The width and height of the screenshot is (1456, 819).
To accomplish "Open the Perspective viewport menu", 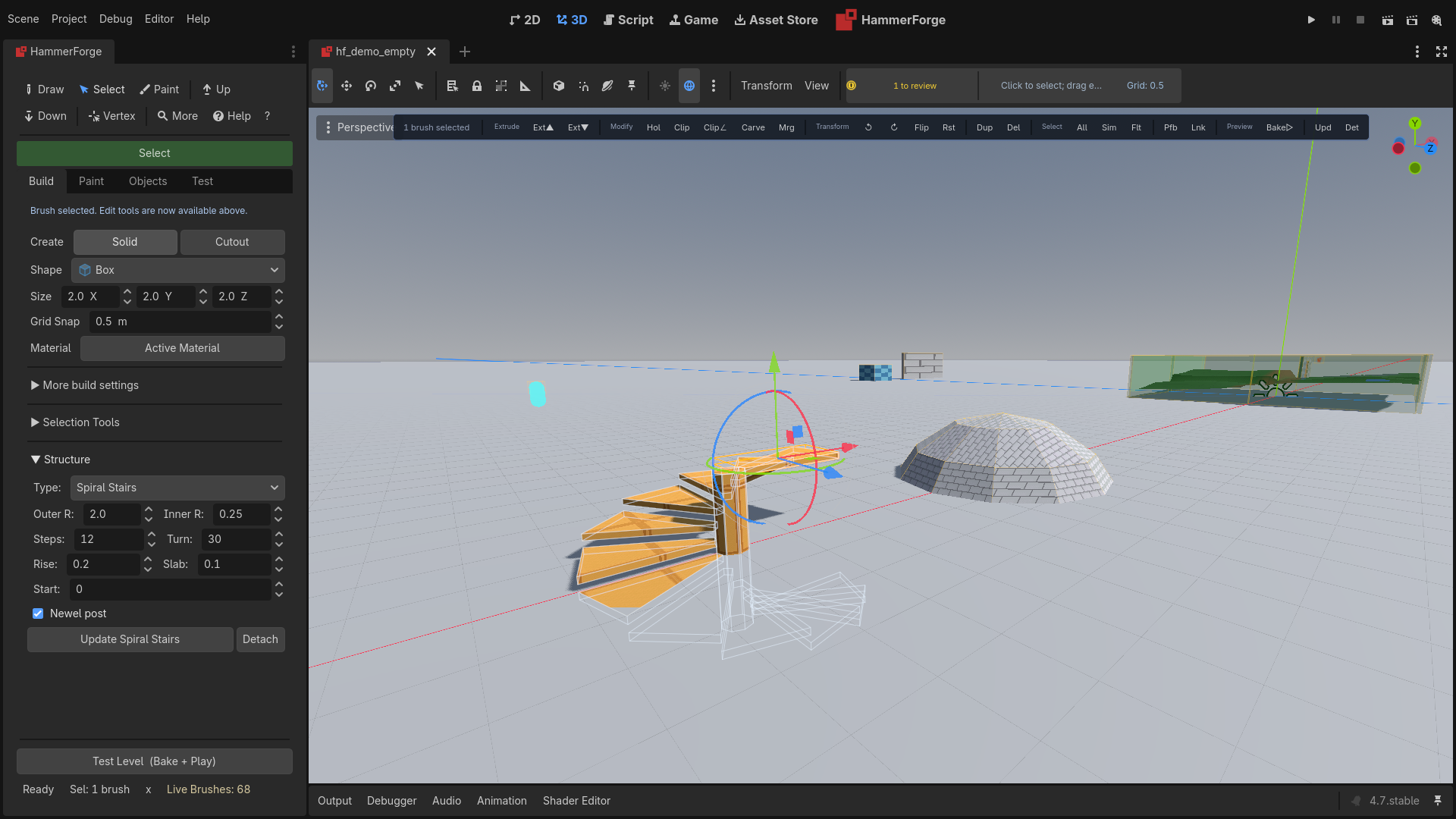I will [356, 127].
